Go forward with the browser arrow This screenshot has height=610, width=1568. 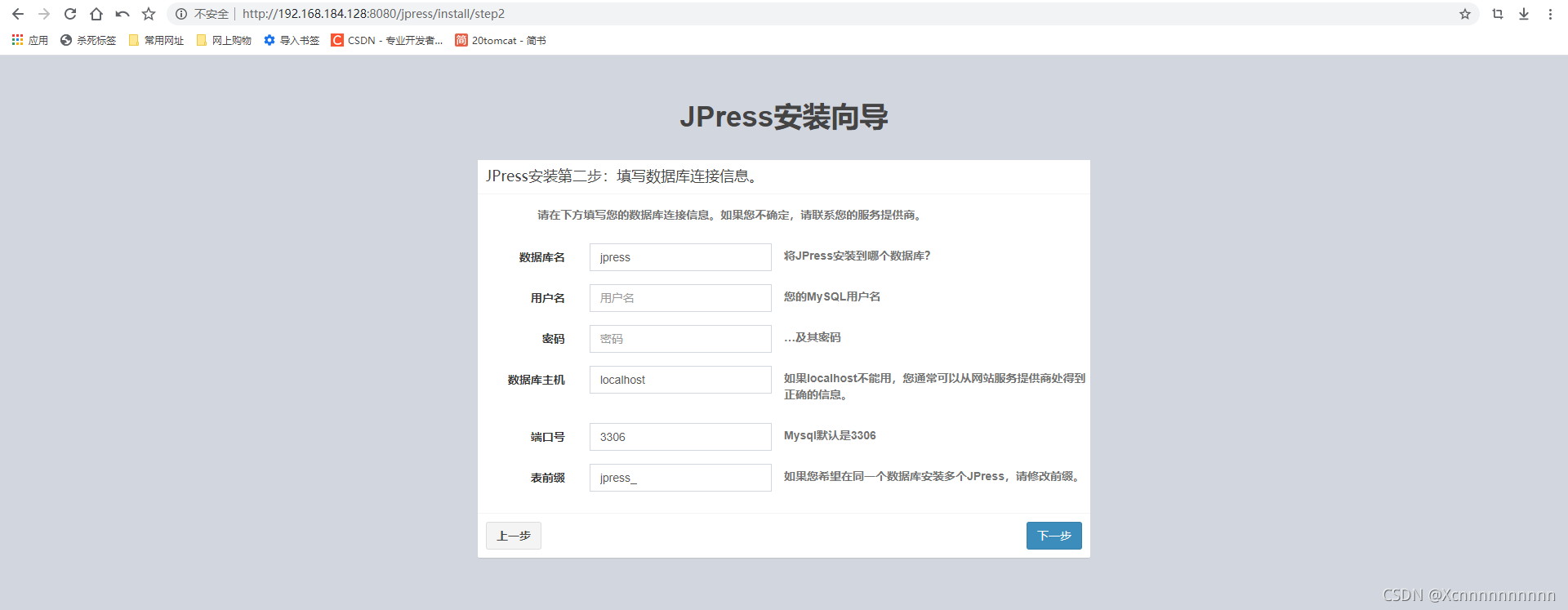click(44, 14)
